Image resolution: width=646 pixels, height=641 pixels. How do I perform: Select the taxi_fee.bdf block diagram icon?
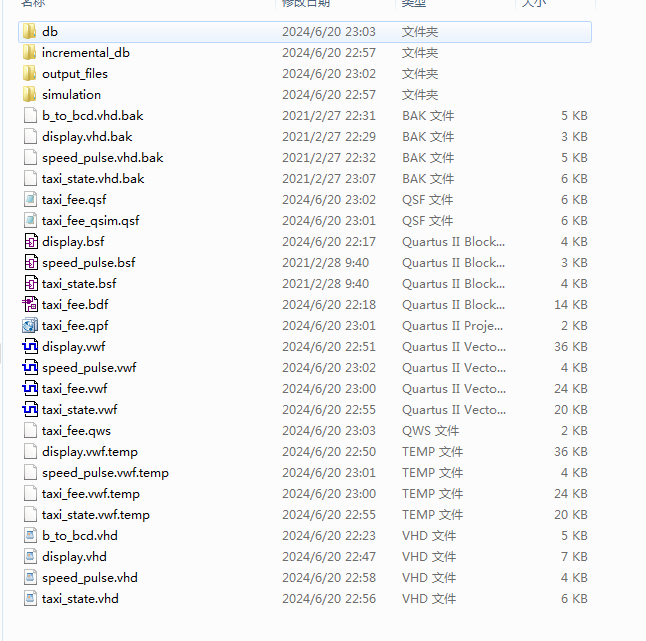30,305
